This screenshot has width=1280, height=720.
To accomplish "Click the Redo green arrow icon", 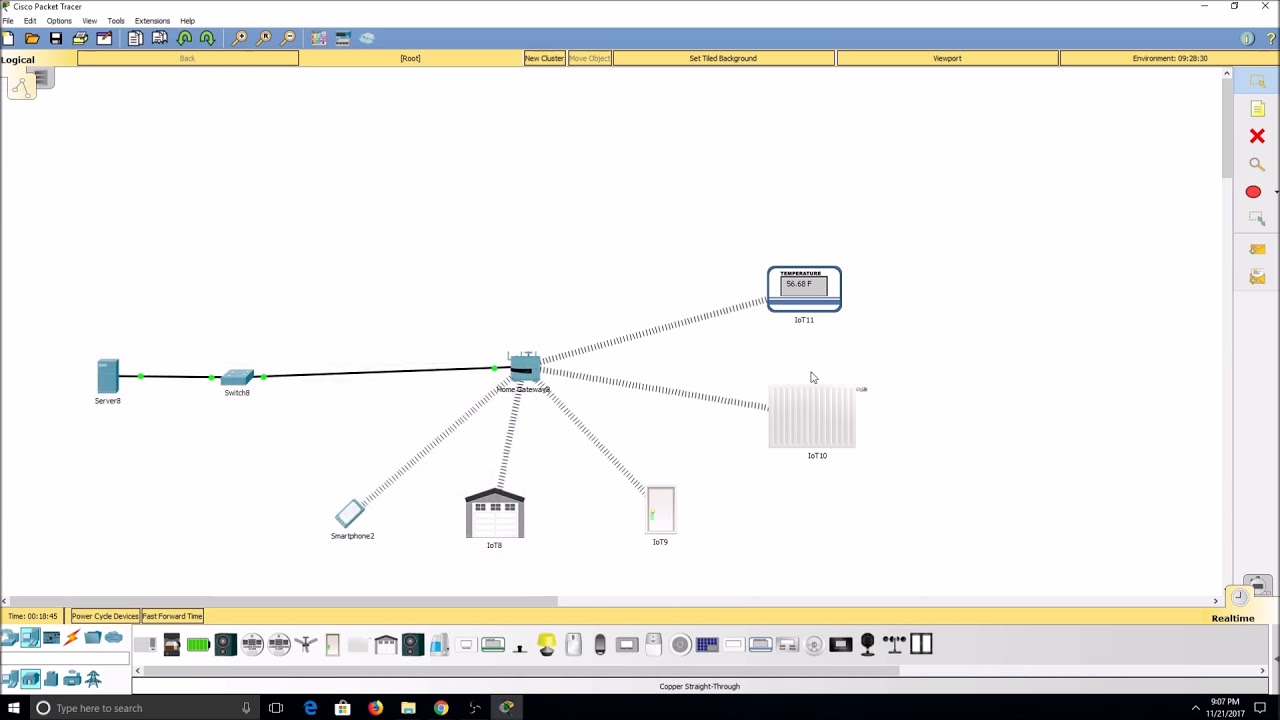I will [x=208, y=39].
